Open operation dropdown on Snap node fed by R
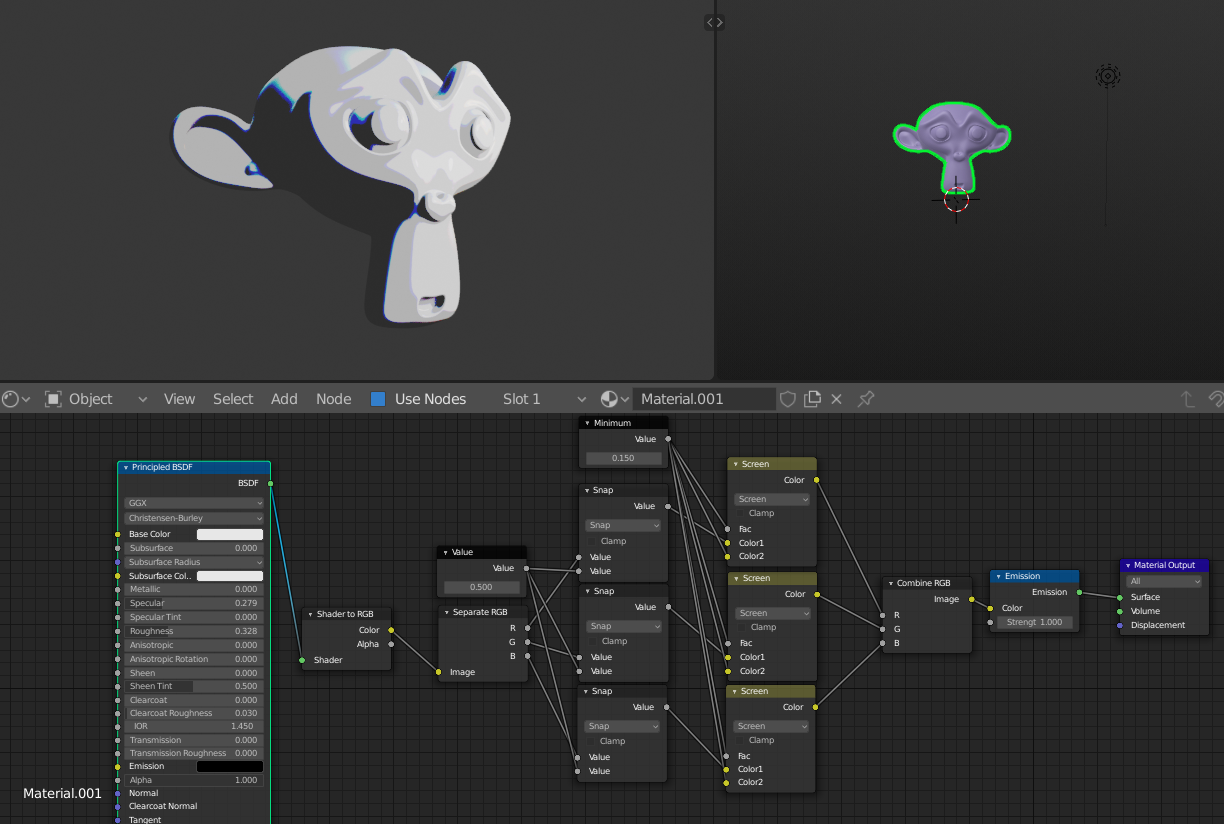This screenshot has width=1224, height=824. pos(623,525)
